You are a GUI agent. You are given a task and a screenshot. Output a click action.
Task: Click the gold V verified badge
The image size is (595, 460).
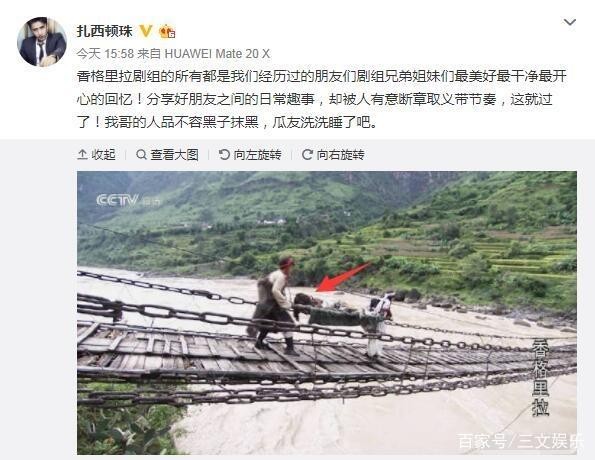tap(145, 31)
